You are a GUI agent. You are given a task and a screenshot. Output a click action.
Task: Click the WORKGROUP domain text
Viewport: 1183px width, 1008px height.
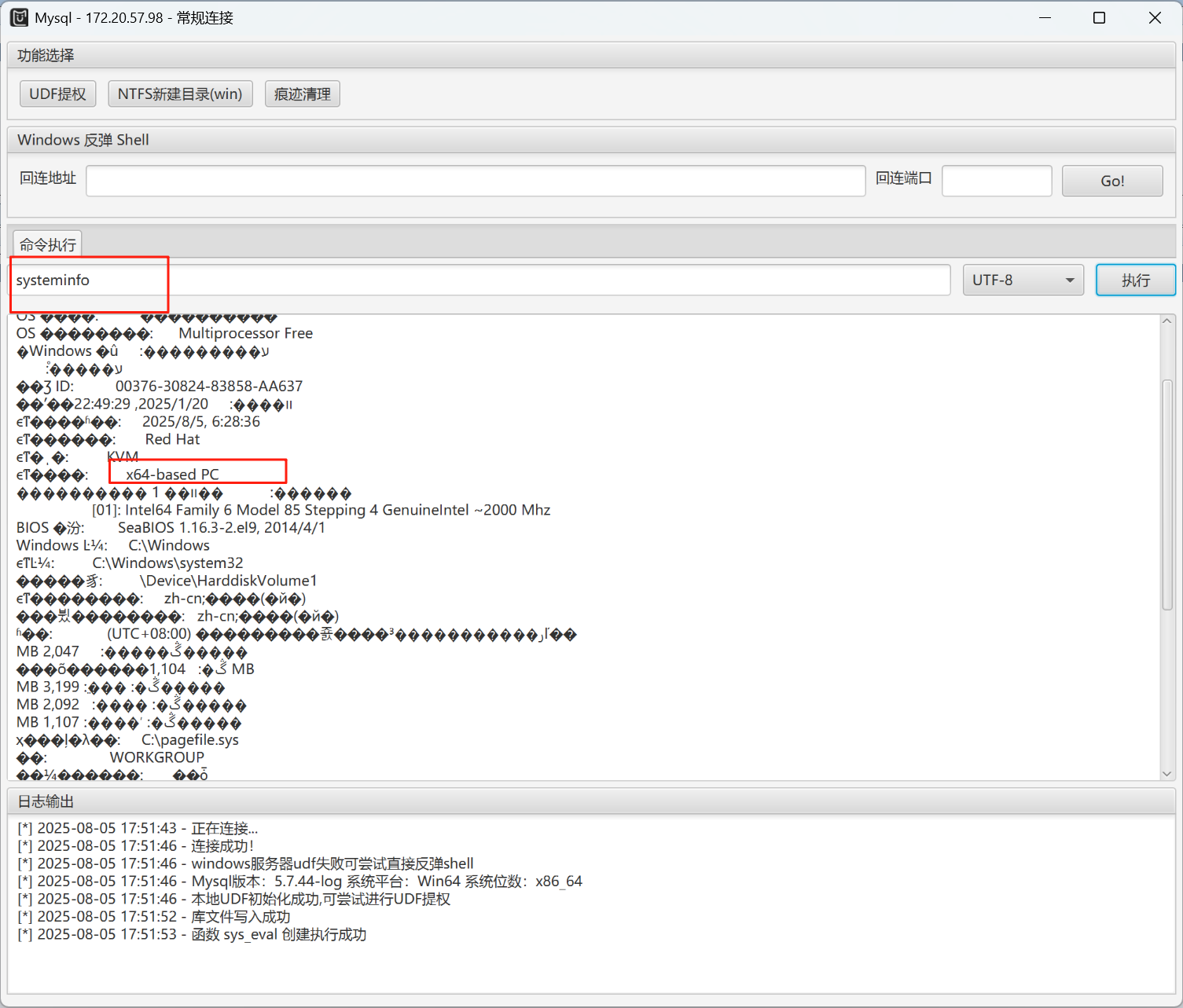click(x=157, y=757)
